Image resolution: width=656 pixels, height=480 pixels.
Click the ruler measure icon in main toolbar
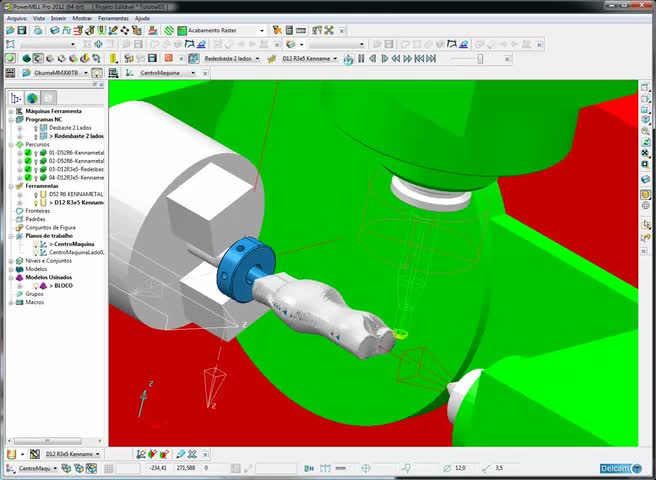[301, 30]
